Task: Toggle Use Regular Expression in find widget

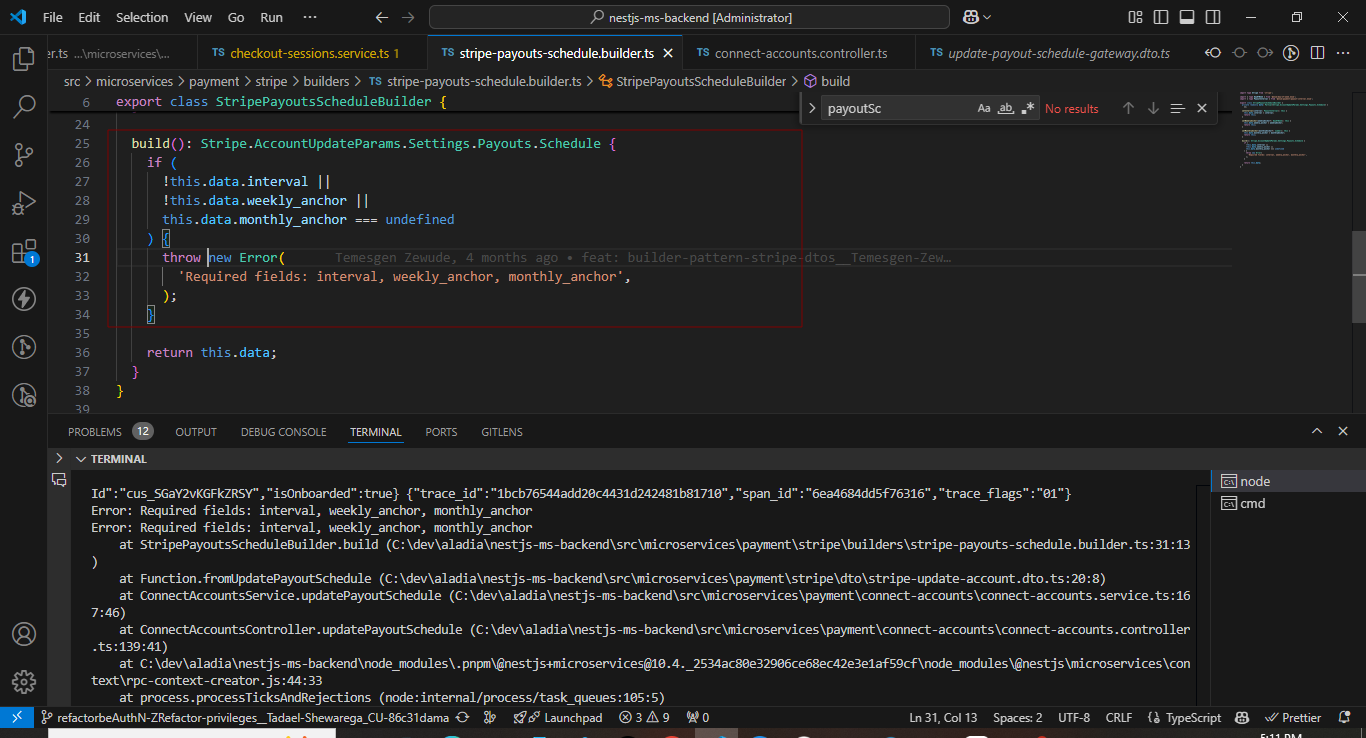Action: (x=1028, y=108)
